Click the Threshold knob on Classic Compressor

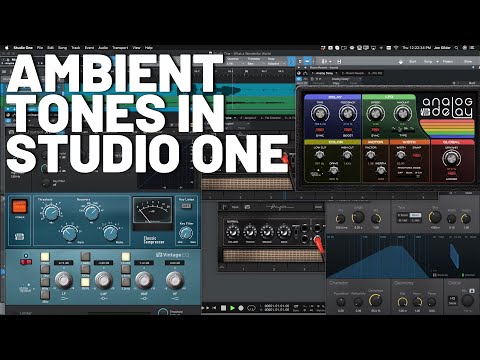tap(51, 212)
